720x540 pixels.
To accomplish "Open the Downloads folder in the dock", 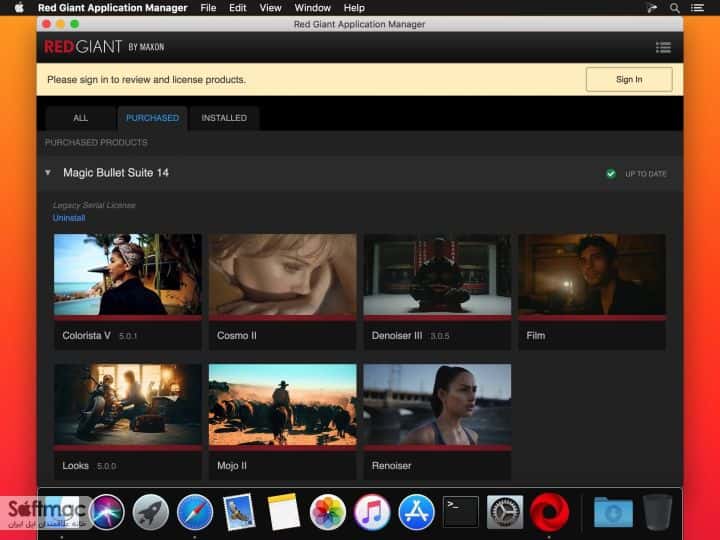I will [x=613, y=512].
